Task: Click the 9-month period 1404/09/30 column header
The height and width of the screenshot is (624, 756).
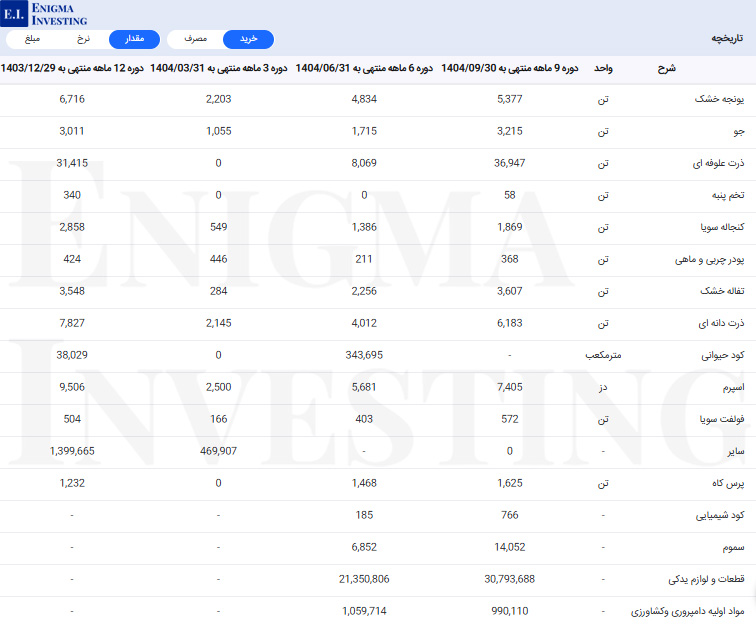Action: (x=509, y=68)
